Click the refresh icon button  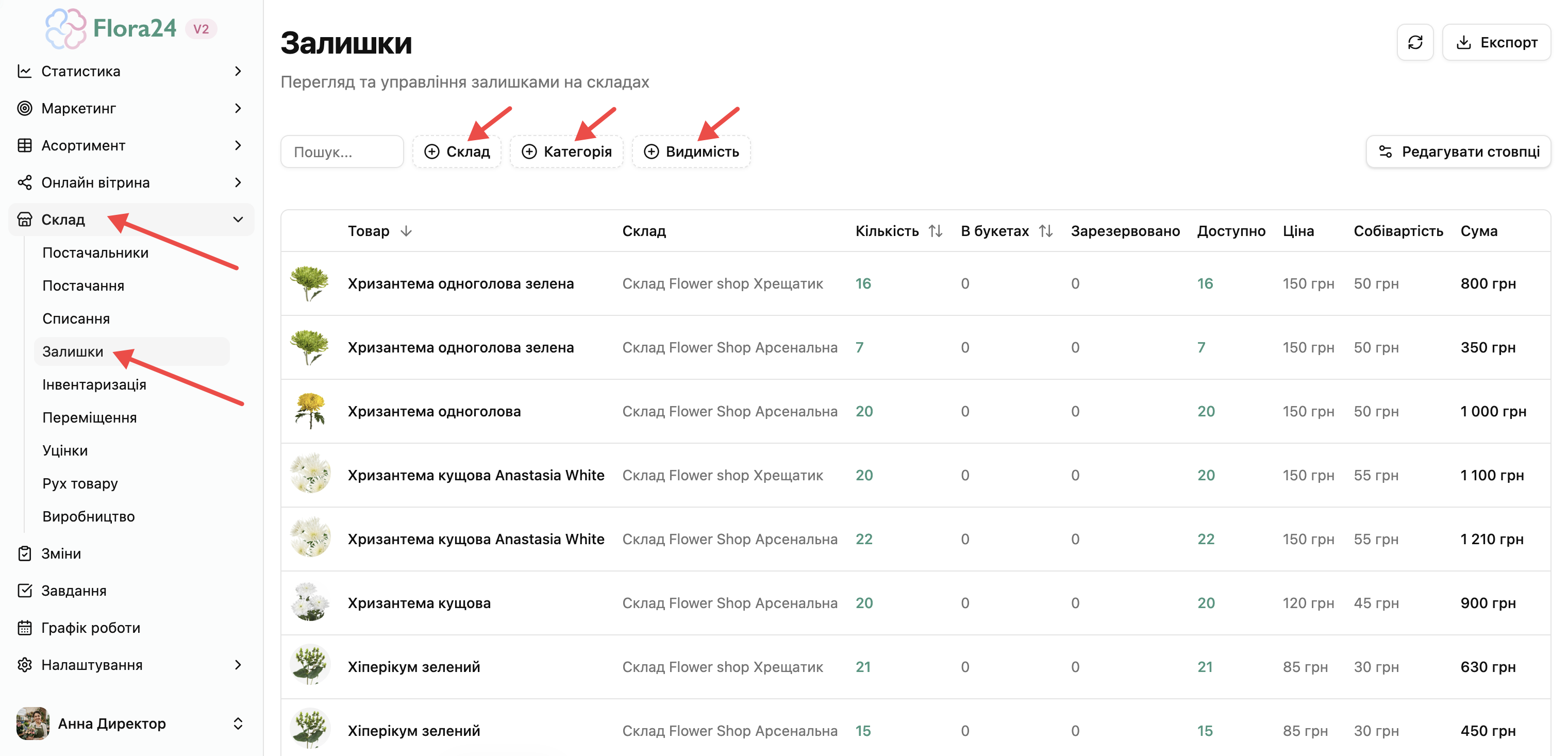1414,42
